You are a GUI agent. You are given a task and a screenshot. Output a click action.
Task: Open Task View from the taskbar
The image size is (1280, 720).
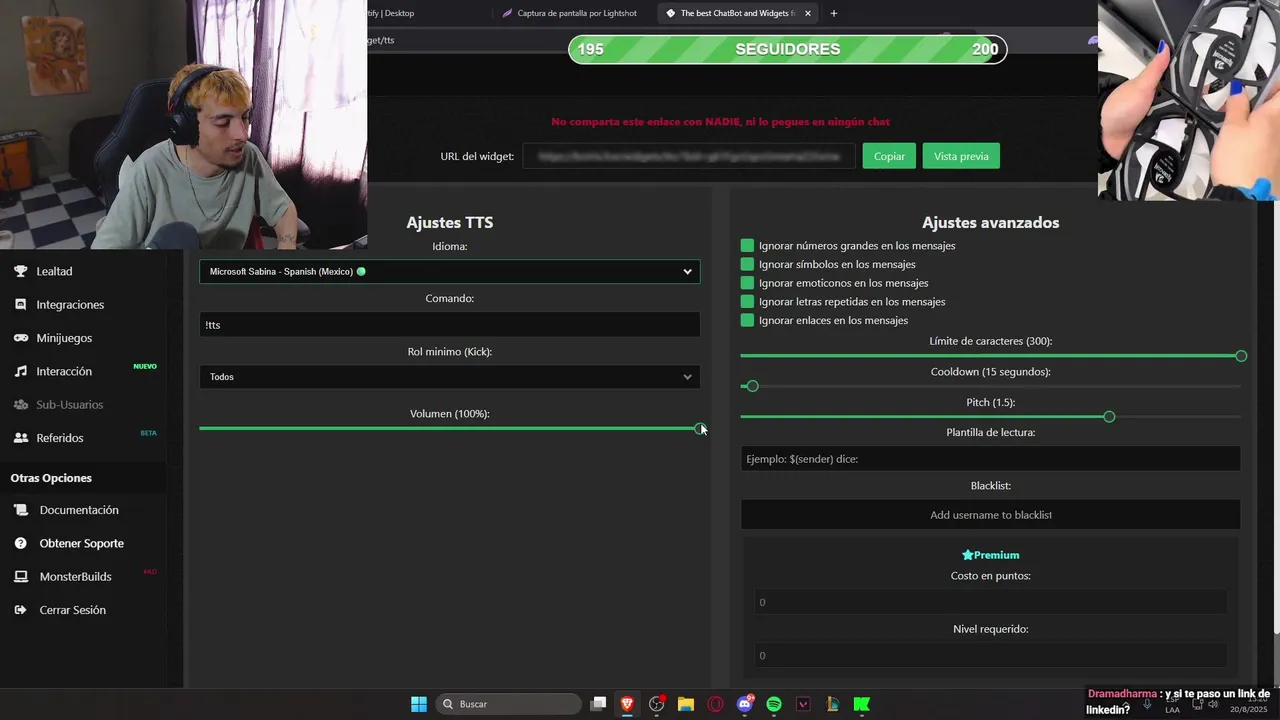point(598,704)
